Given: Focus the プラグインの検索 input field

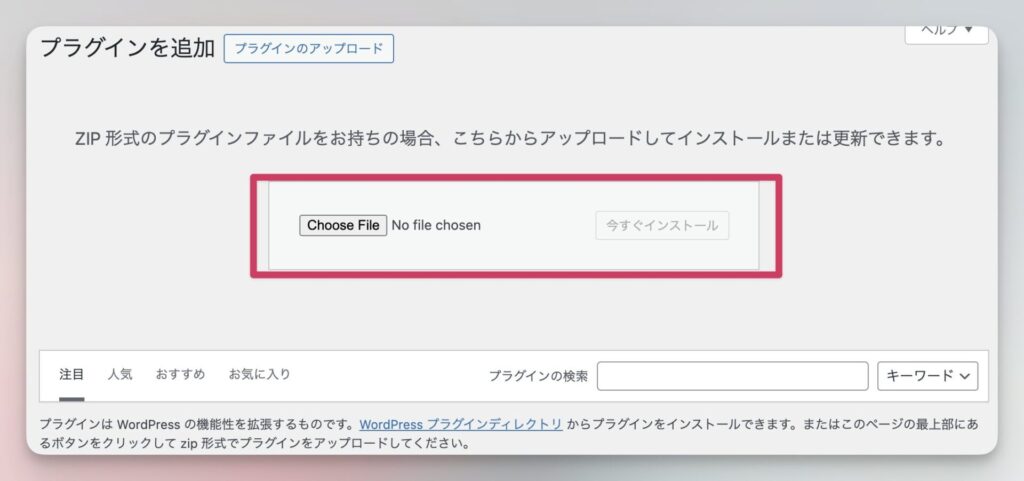Looking at the screenshot, I should 733,376.
